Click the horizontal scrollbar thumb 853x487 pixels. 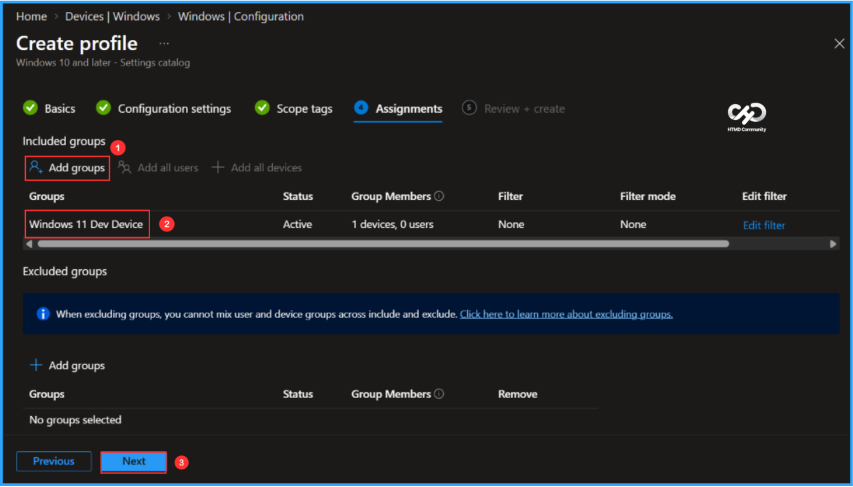click(x=383, y=244)
